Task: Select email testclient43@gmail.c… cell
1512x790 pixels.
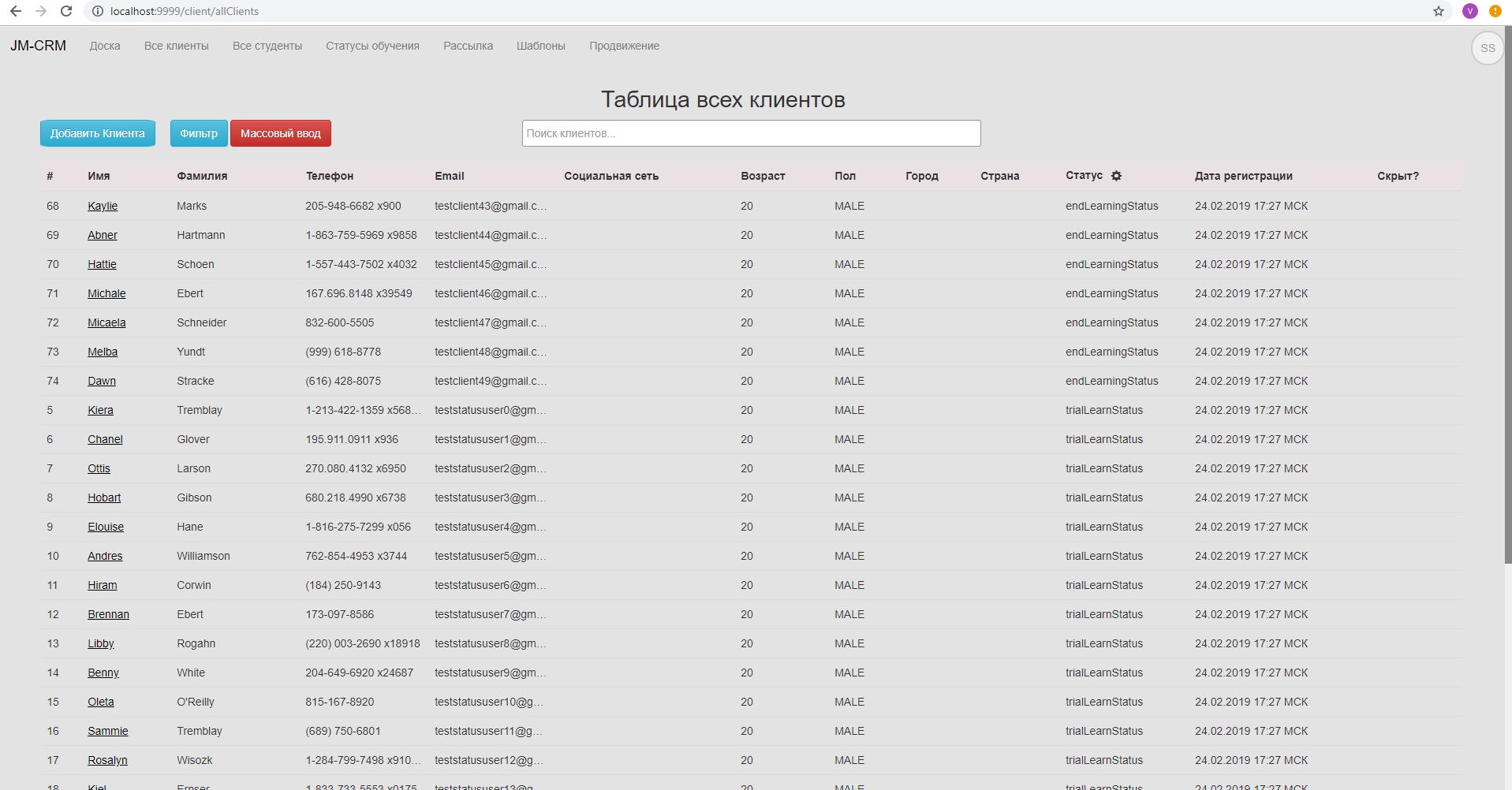Action: (x=491, y=206)
